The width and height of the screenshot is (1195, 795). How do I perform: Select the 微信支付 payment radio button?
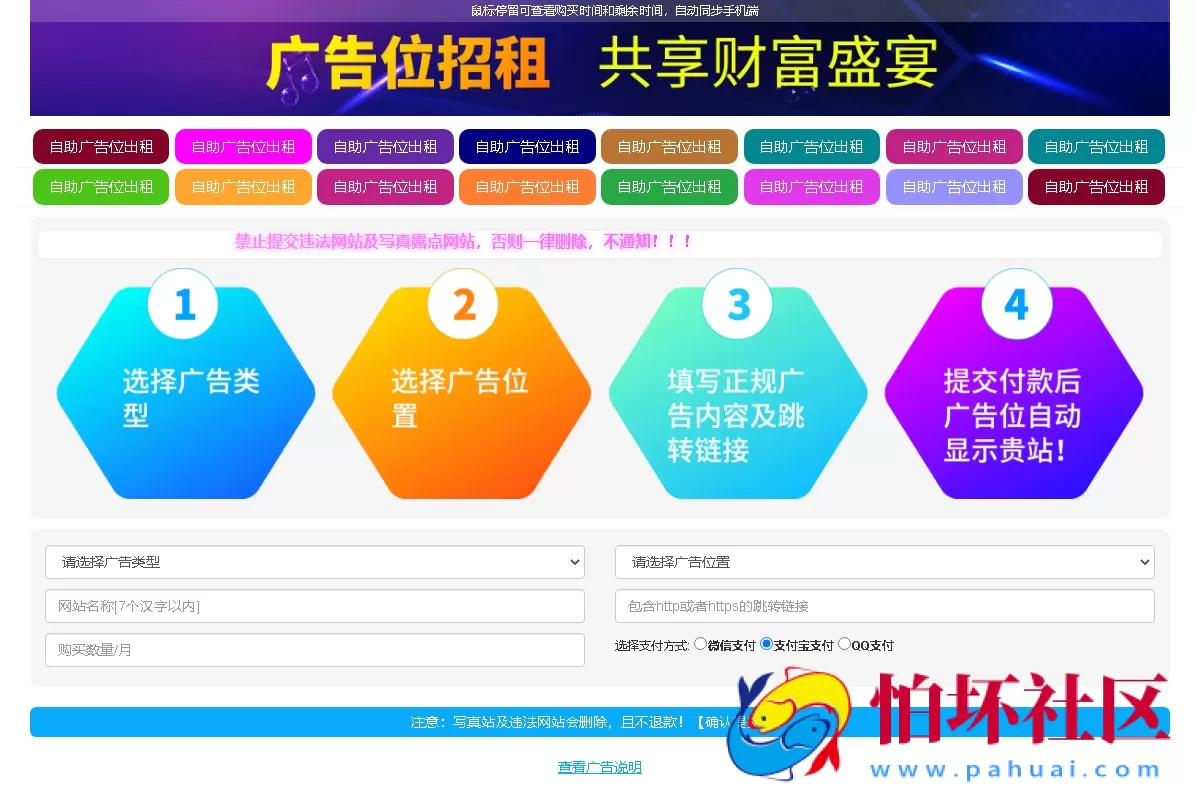click(x=701, y=644)
